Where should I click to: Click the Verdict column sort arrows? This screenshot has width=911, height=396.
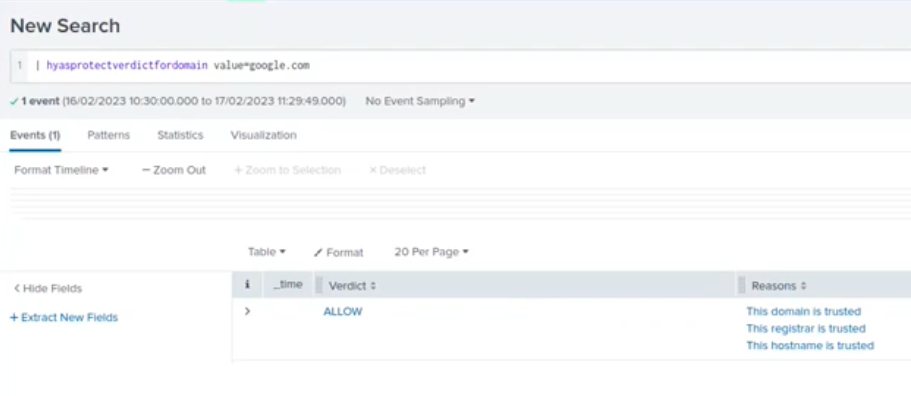pos(373,286)
